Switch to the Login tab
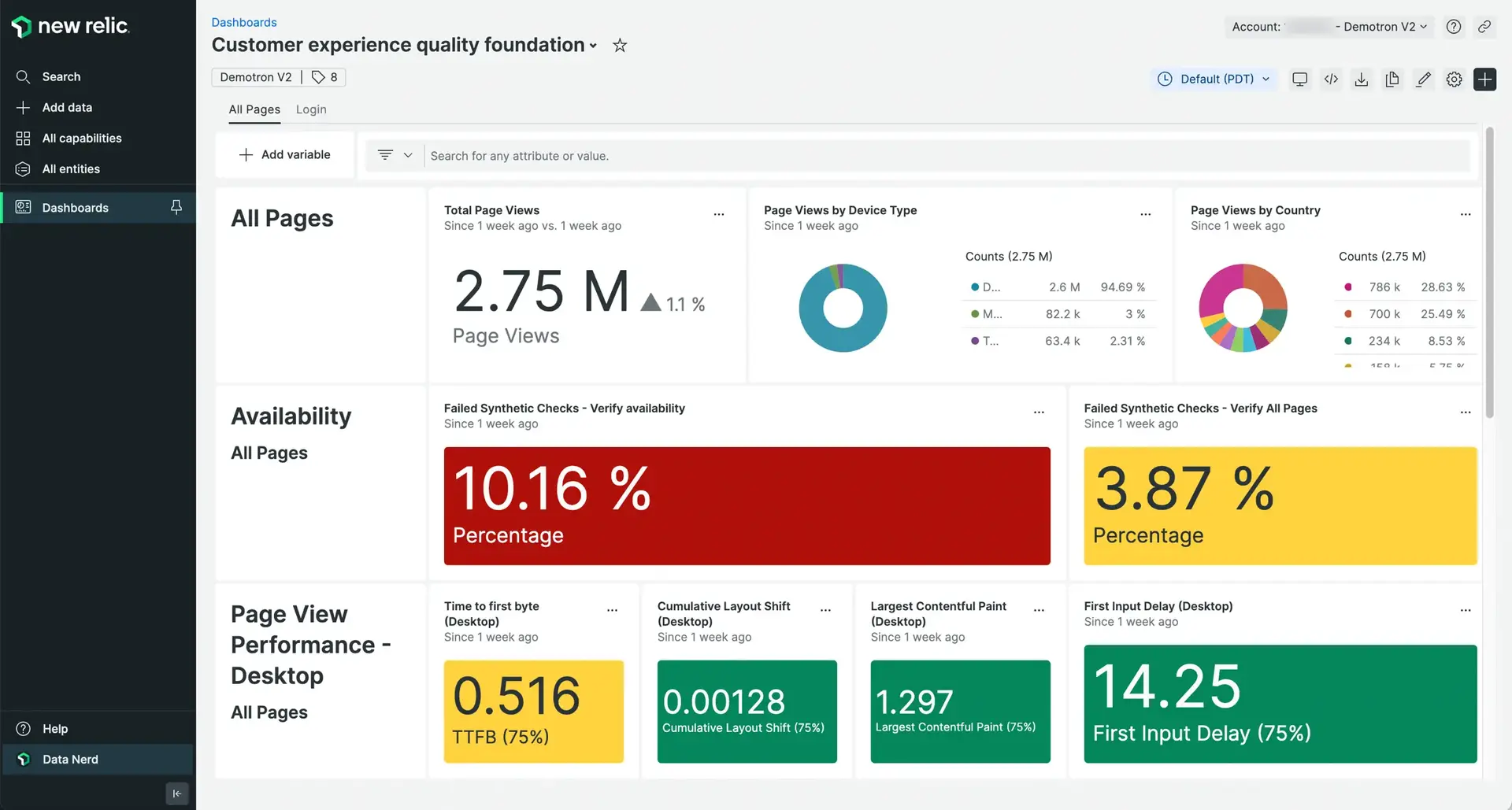Image resolution: width=1512 pixels, height=810 pixels. point(310,109)
